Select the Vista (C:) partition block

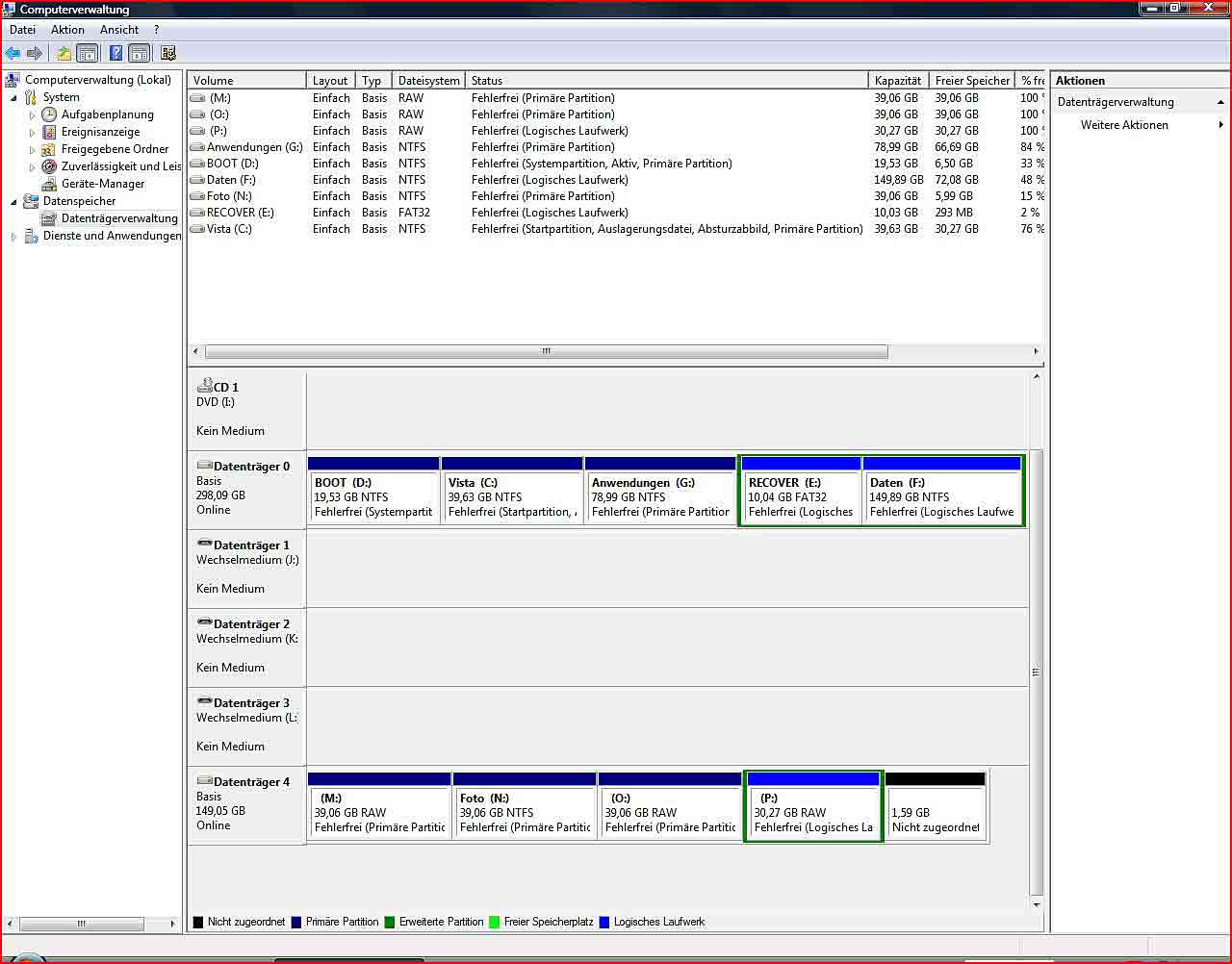(512, 491)
